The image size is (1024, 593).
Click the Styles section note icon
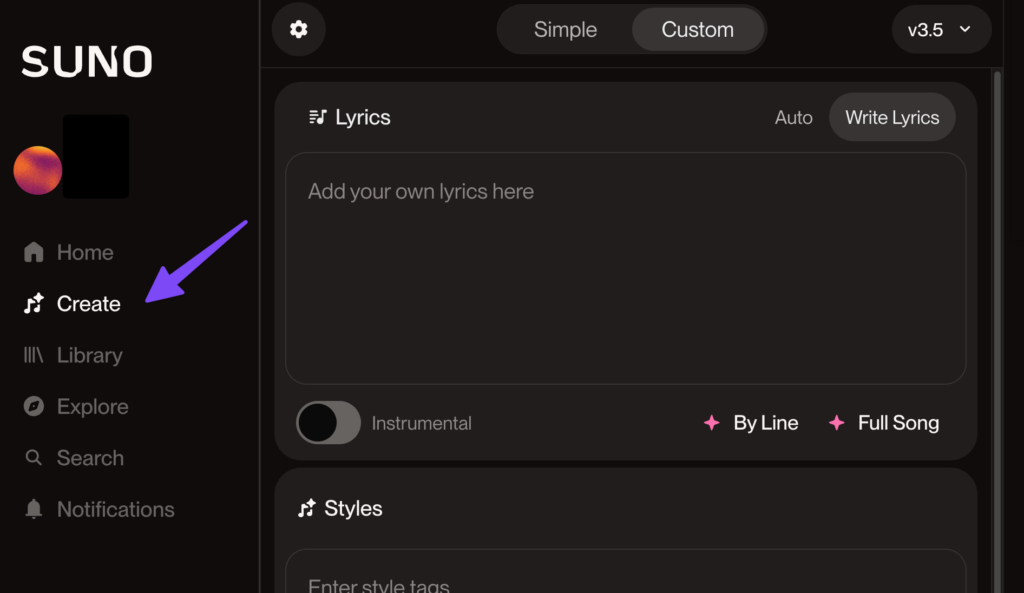[307, 508]
